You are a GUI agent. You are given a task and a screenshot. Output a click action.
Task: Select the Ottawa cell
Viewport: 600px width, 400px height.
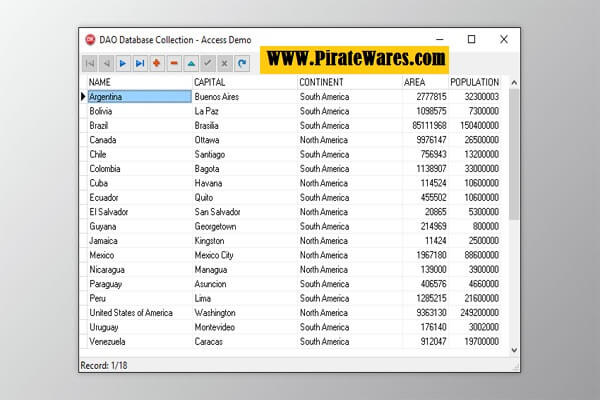(245, 140)
